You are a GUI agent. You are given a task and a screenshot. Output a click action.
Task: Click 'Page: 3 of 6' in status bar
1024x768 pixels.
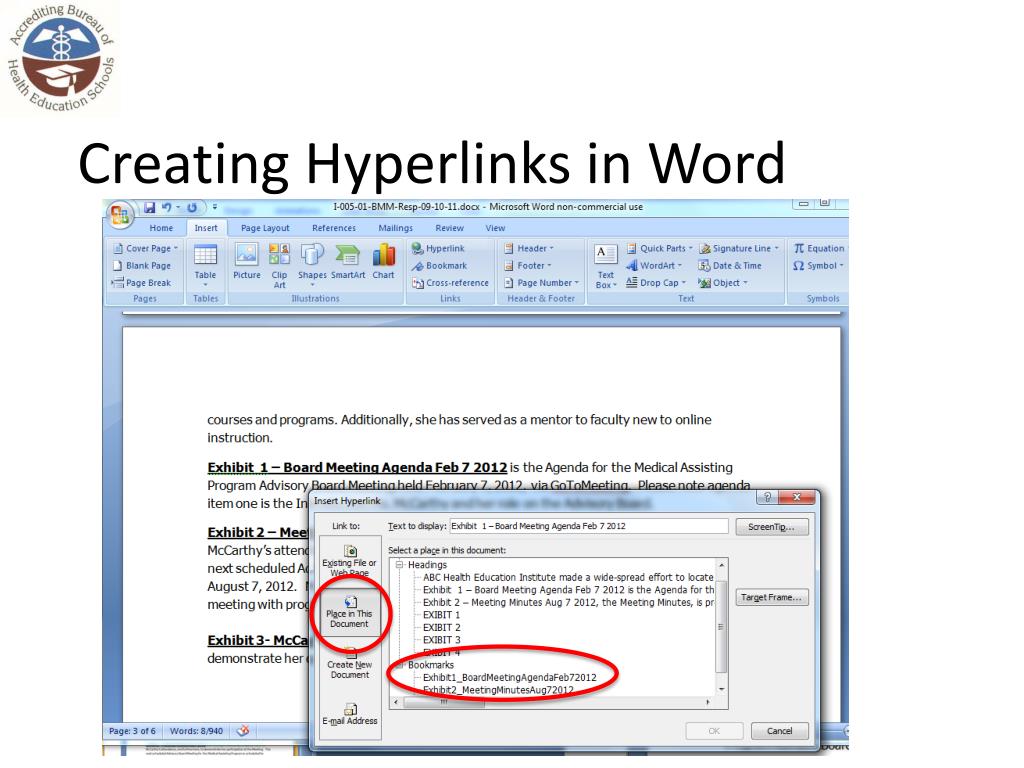pyautogui.click(x=133, y=731)
